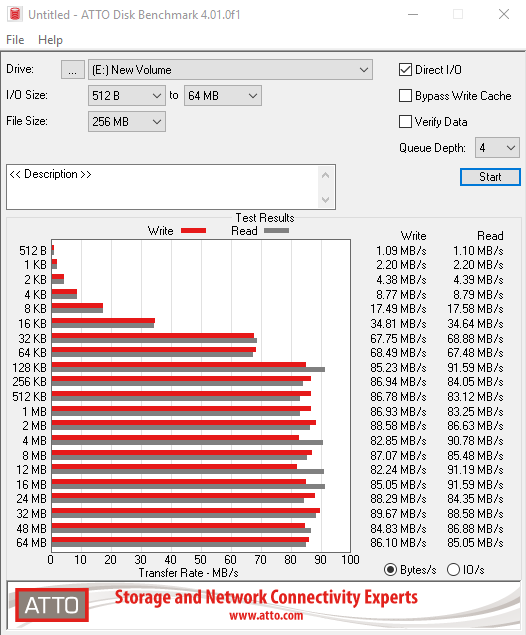Start the benchmark test
The height and width of the screenshot is (635, 526).
click(490, 177)
